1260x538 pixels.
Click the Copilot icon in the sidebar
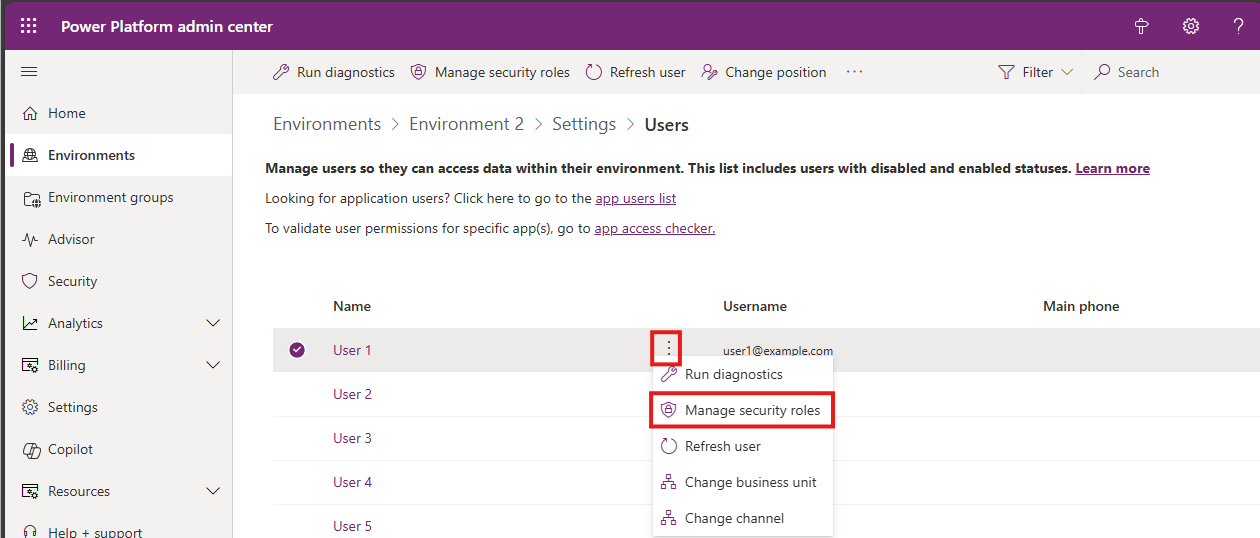coord(30,449)
